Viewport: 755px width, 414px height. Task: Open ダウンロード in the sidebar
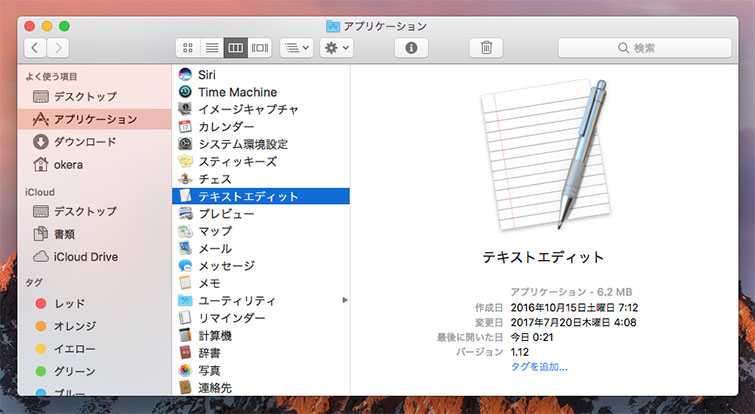[94, 142]
